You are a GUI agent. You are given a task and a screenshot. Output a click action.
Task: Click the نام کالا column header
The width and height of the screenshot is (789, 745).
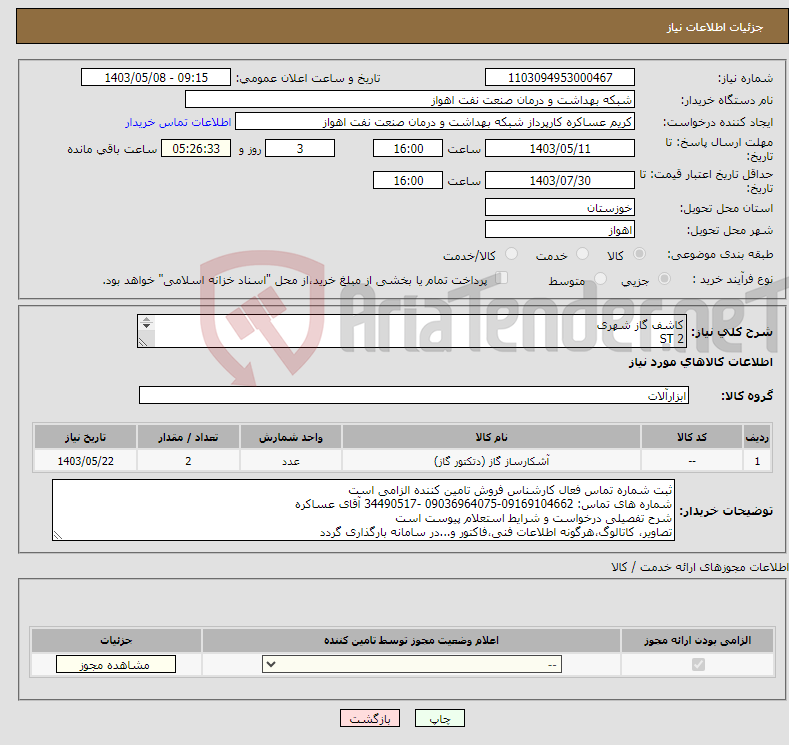491,437
